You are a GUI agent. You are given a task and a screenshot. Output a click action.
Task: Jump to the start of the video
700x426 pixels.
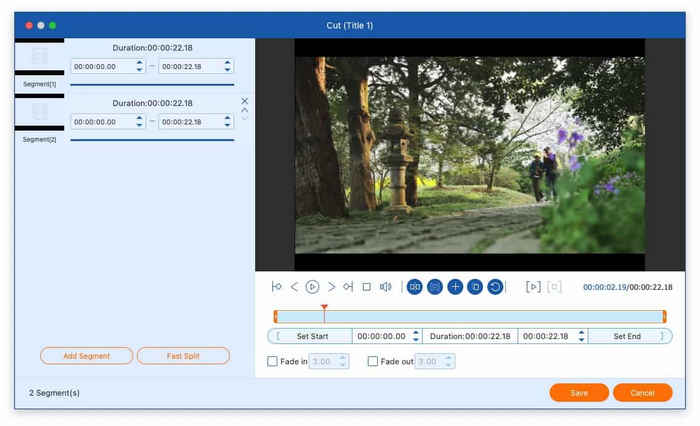coord(277,287)
